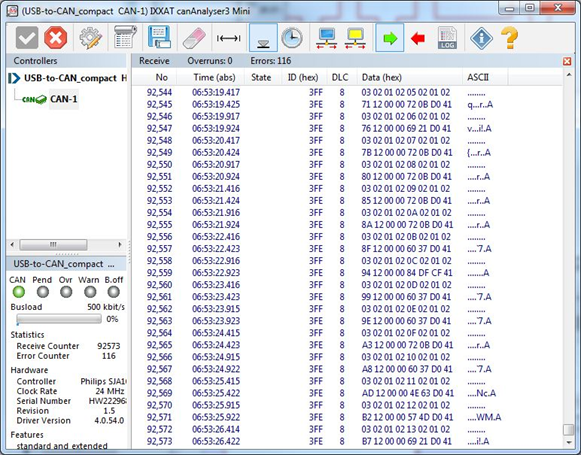Click the LOG file icon

[x=447, y=38]
